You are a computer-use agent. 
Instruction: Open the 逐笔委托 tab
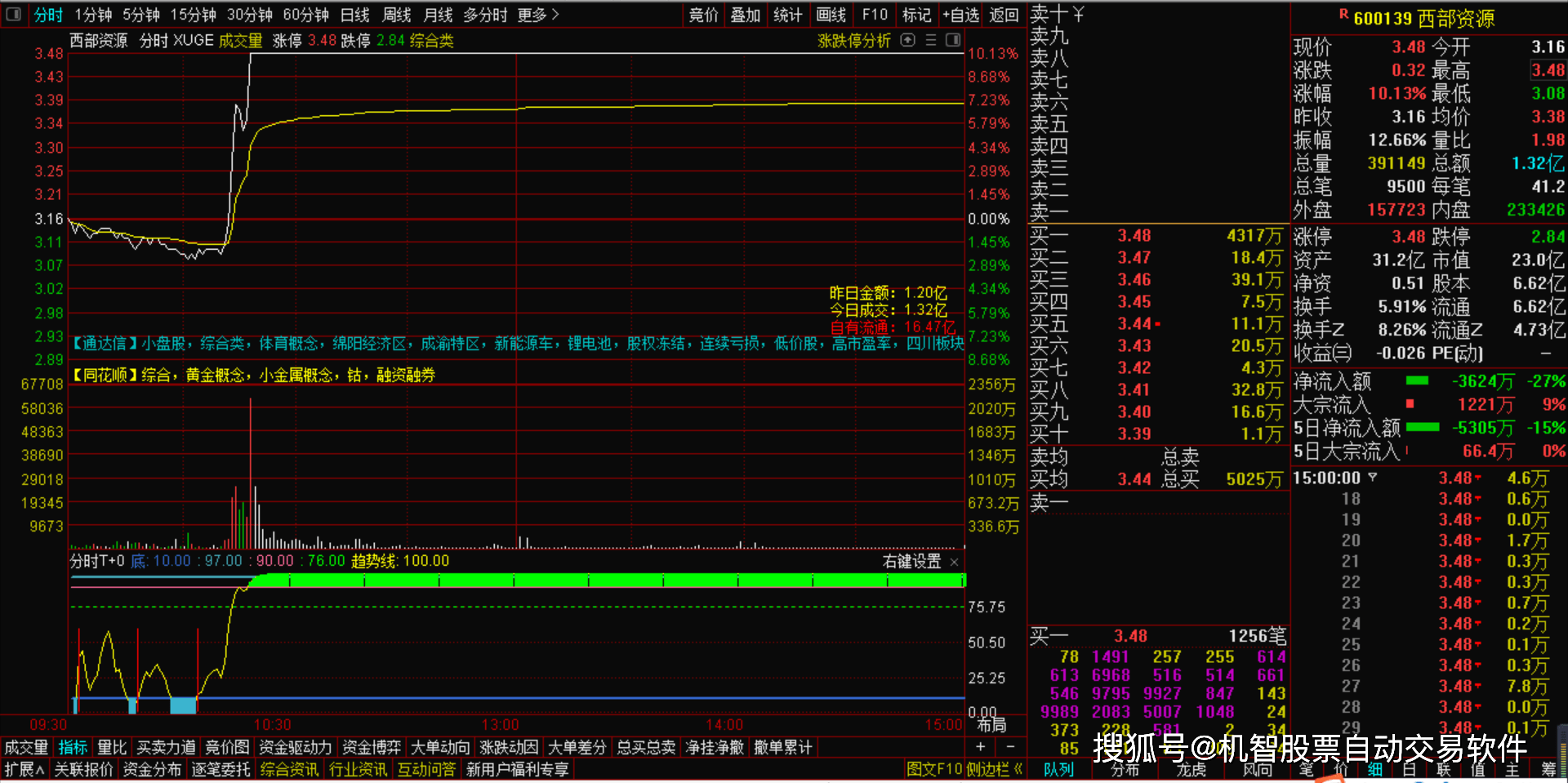point(221,769)
